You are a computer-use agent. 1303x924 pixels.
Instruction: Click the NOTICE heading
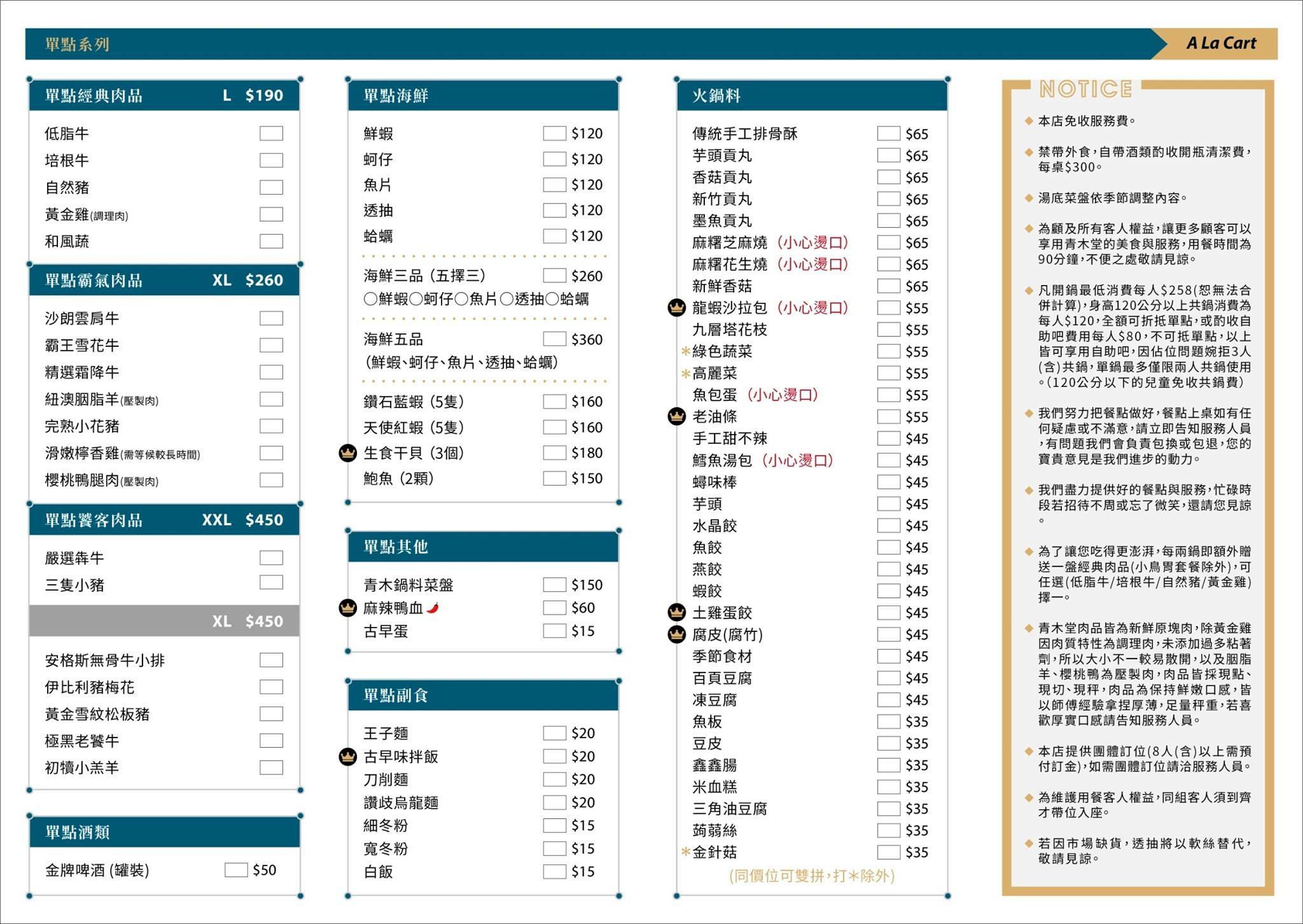click(x=1085, y=88)
